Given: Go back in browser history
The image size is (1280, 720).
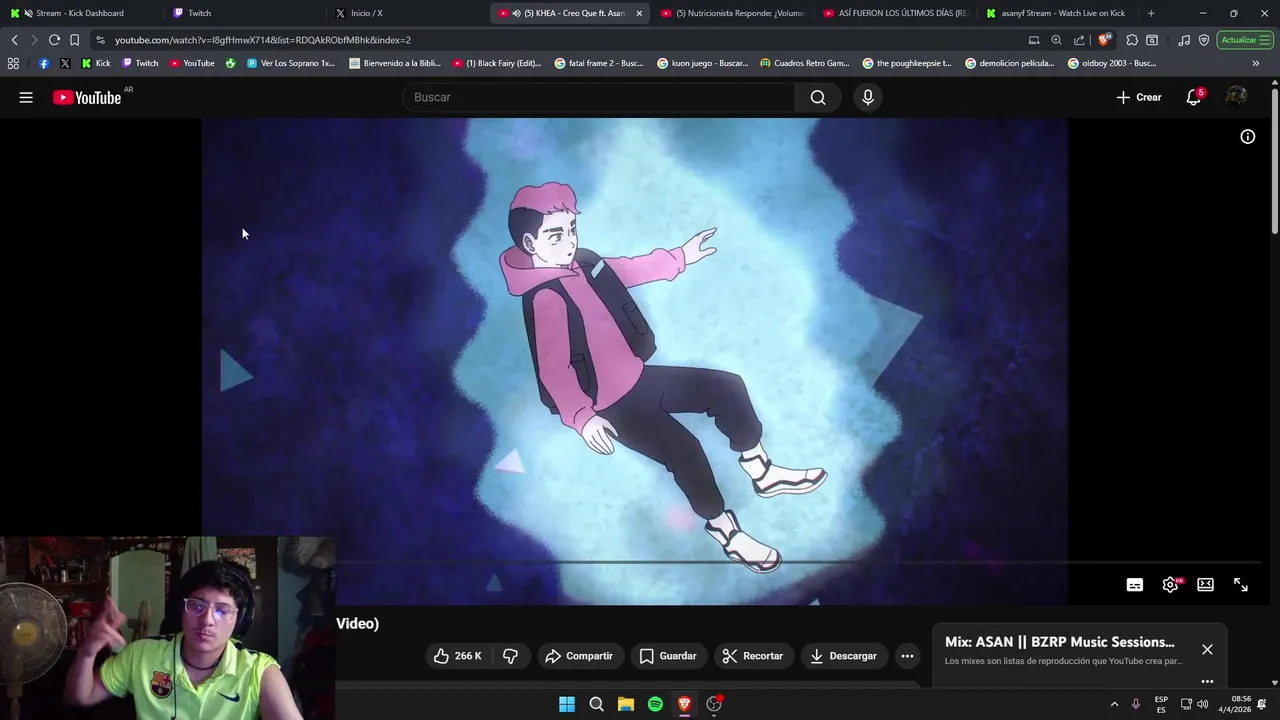Looking at the screenshot, I should [x=14, y=40].
